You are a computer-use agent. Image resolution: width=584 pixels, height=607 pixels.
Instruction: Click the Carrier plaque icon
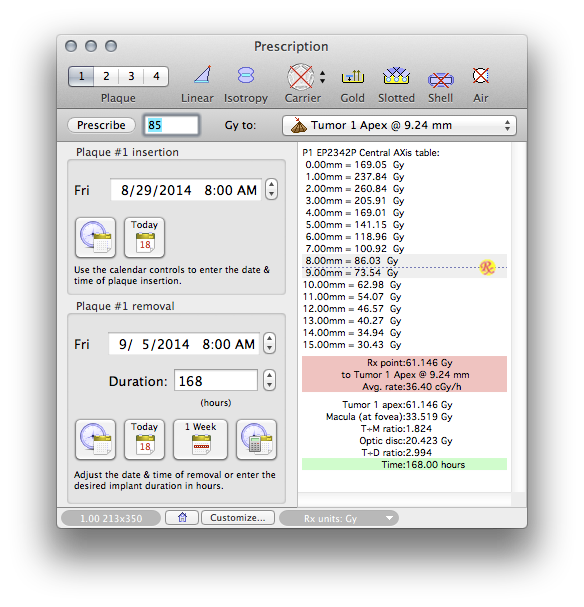click(x=301, y=76)
